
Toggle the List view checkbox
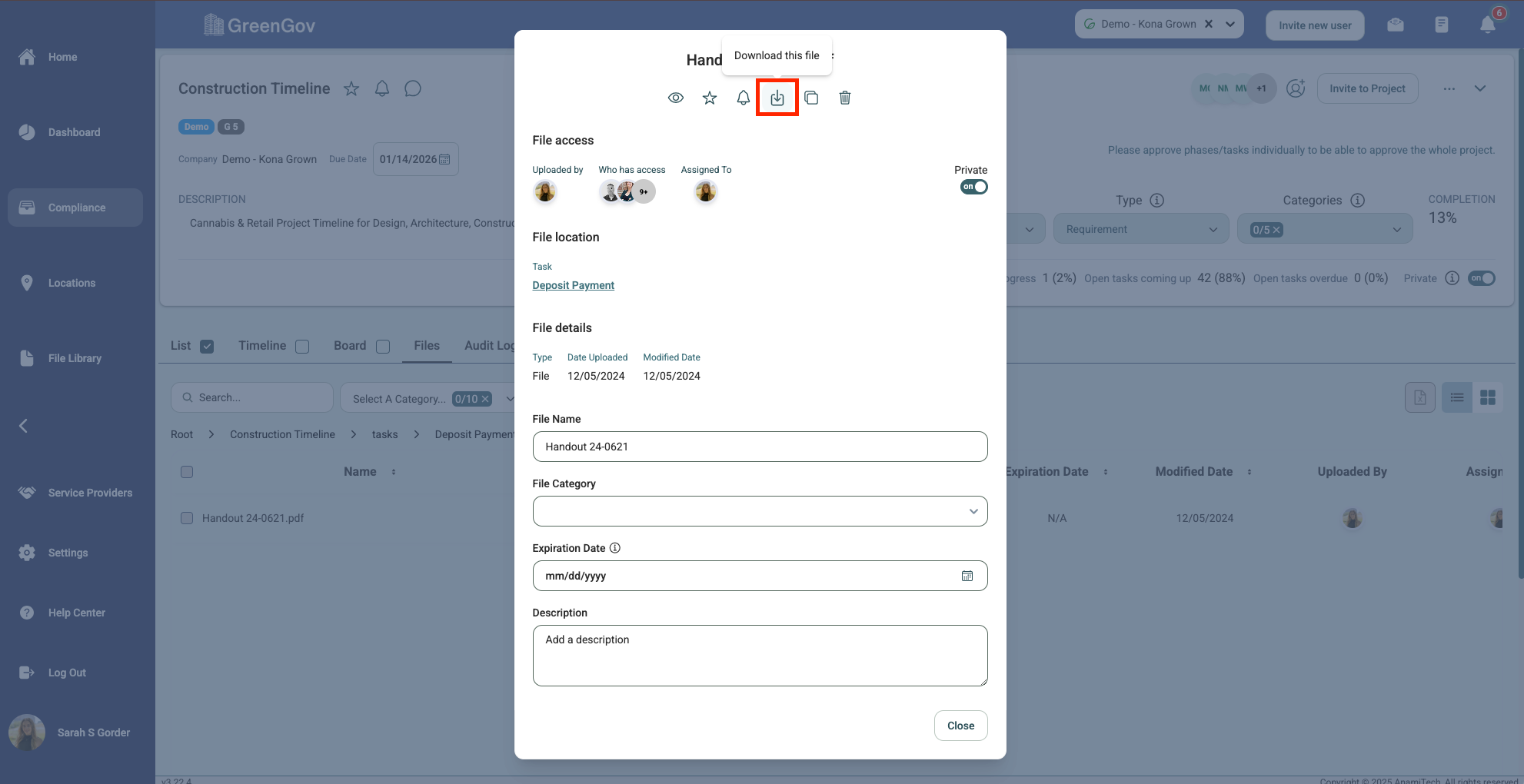click(207, 347)
